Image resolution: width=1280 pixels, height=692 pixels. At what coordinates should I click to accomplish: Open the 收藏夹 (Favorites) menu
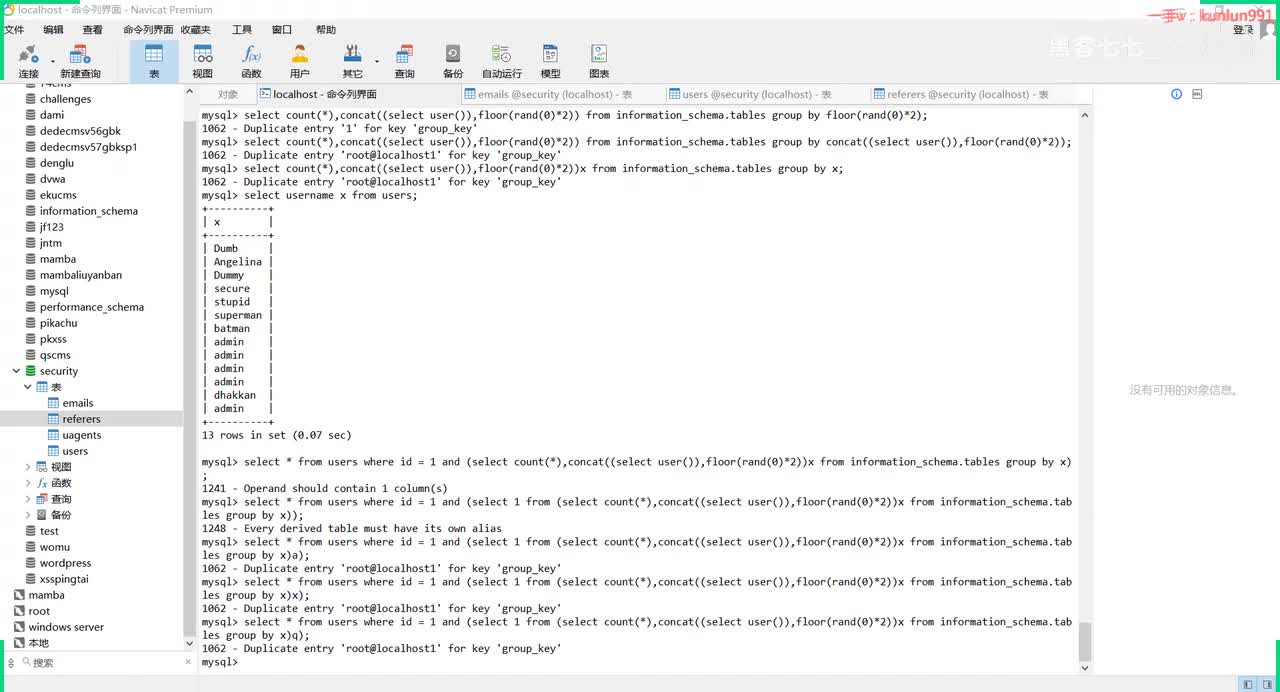(196, 30)
